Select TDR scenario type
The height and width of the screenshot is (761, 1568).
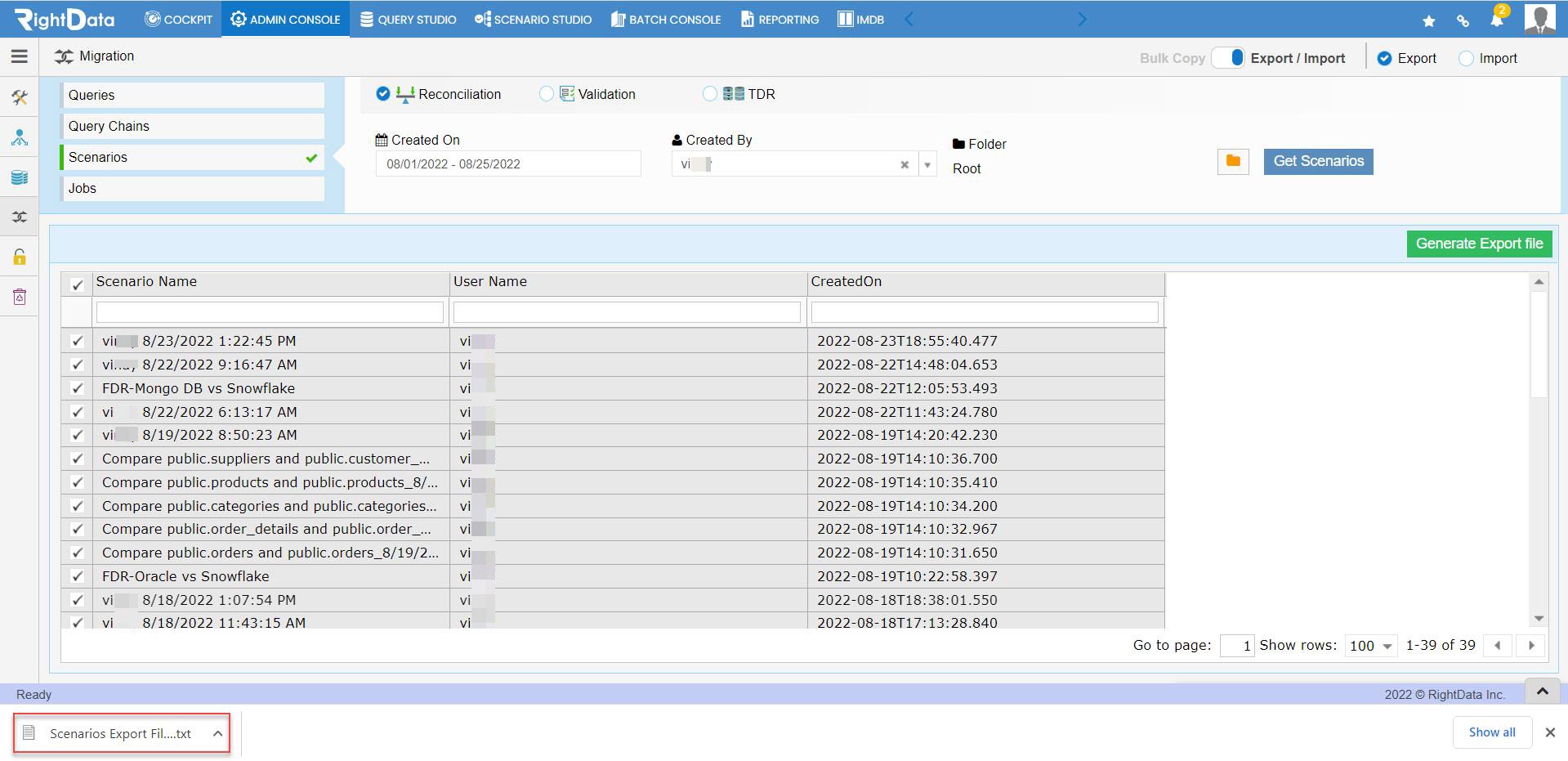[x=709, y=94]
